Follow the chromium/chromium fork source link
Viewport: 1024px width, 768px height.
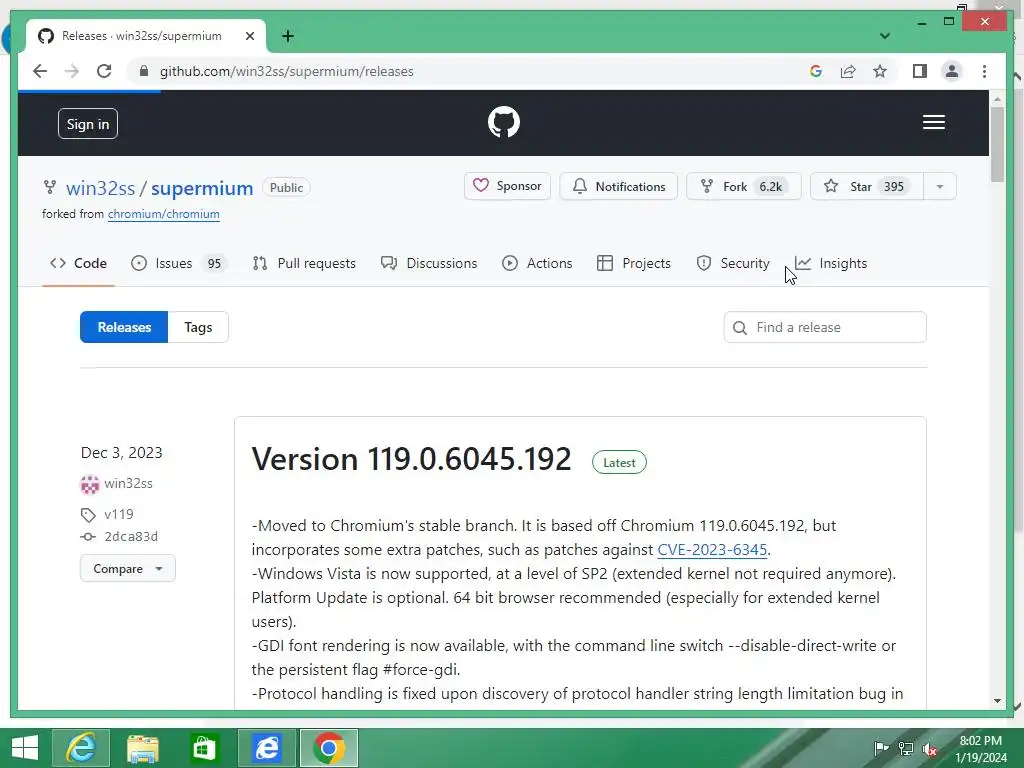[x=163, y=214]
